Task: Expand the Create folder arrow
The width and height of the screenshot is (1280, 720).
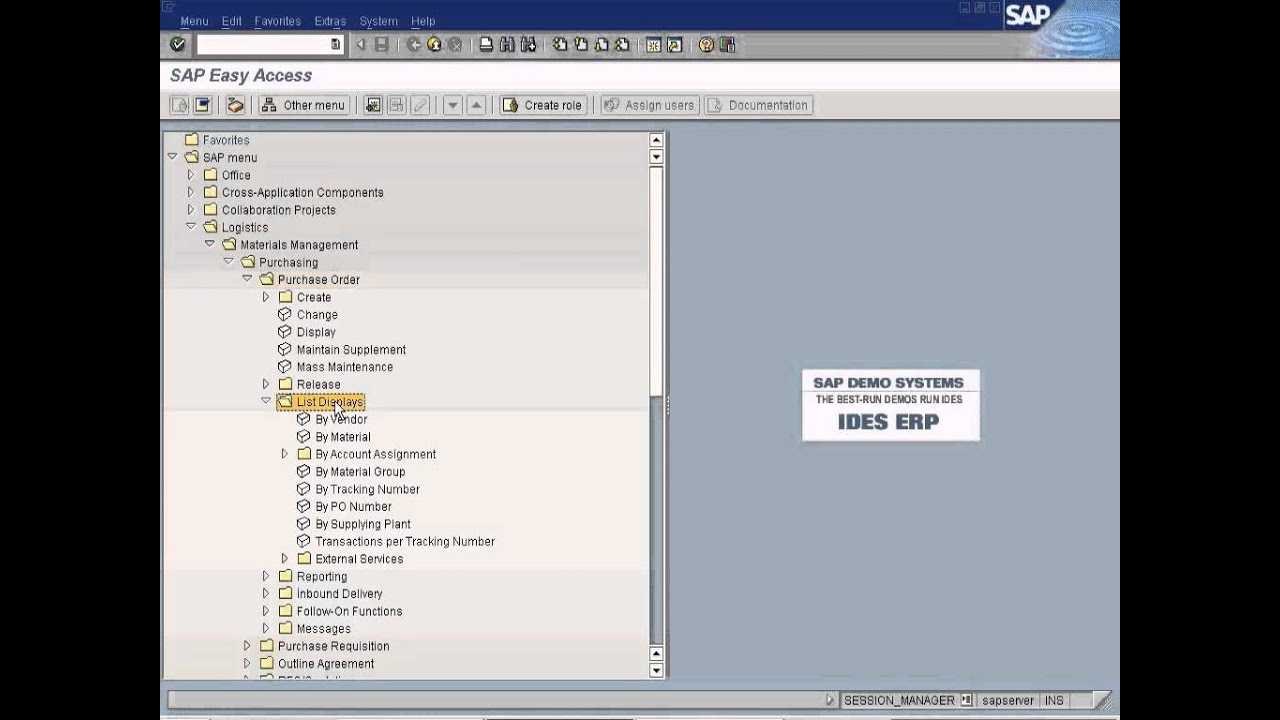Action: (266, 297)
